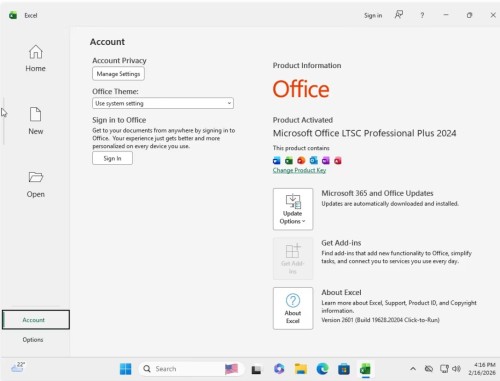Open Options from the sidebar
The image size is (500, 381).
pos(33,340)
